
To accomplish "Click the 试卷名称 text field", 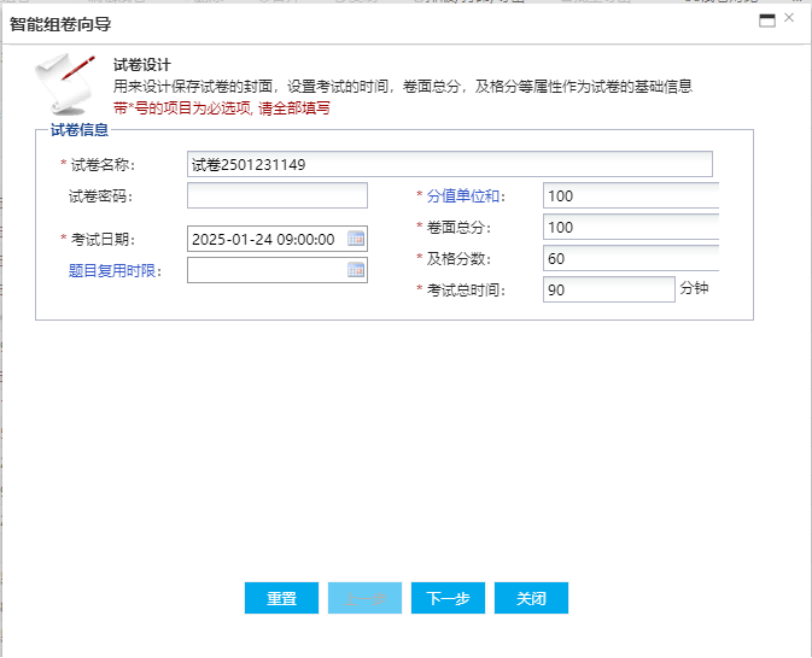I will click(449, 164).
